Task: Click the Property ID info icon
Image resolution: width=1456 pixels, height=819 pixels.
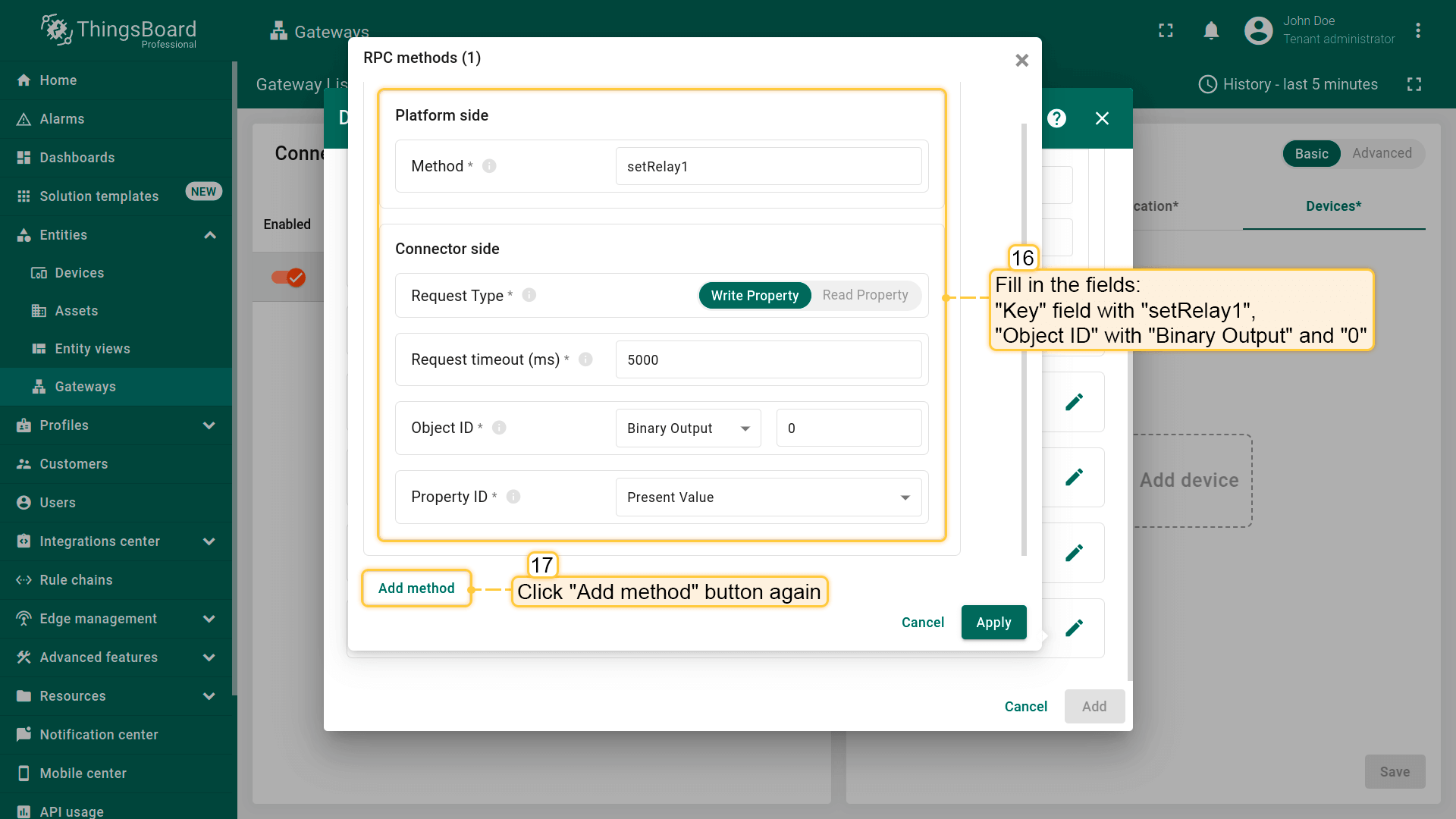Action: 513,497
